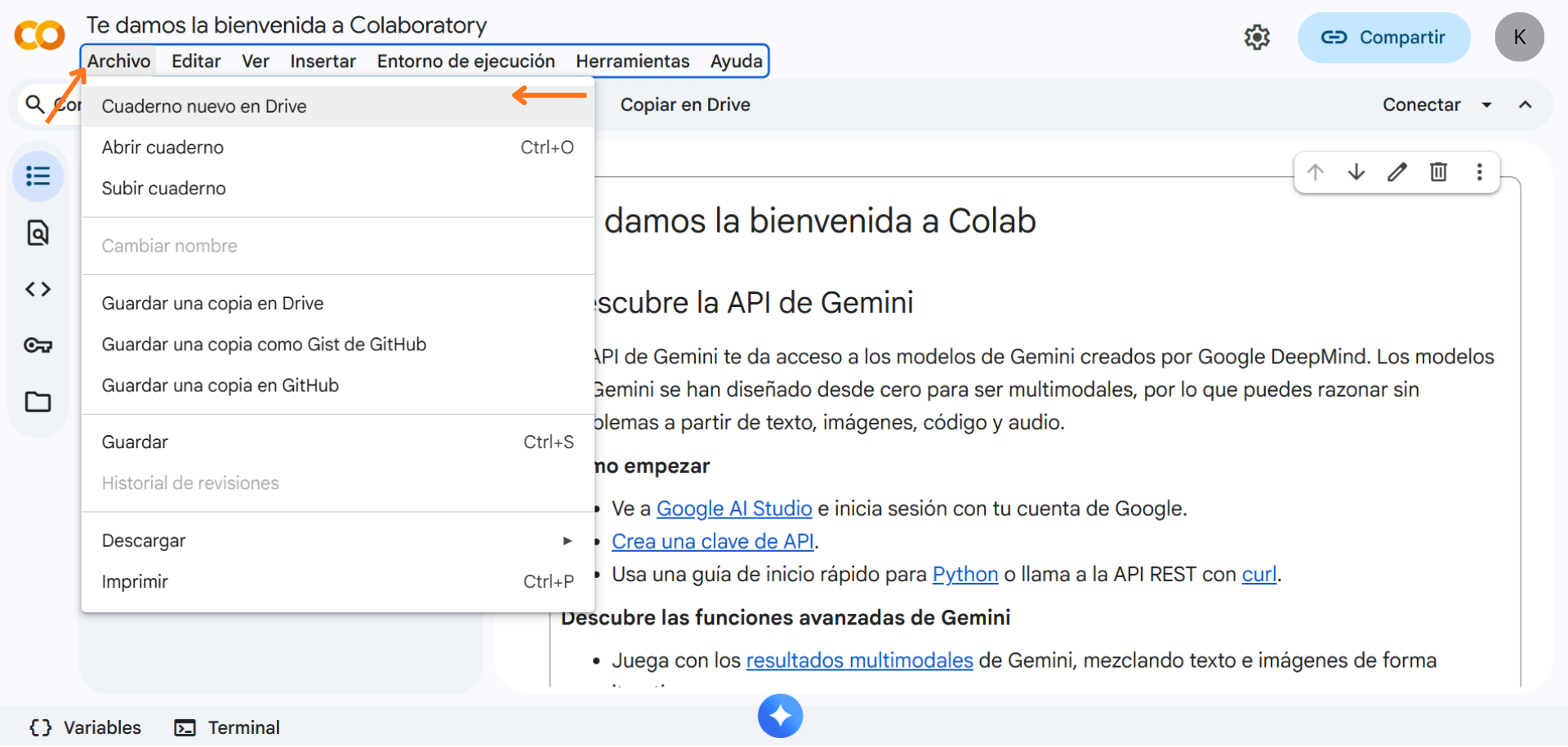Viewport: 1568px width, 747px height.
Task: Delete the cell using the trash icon
Action: point(1438,172)
